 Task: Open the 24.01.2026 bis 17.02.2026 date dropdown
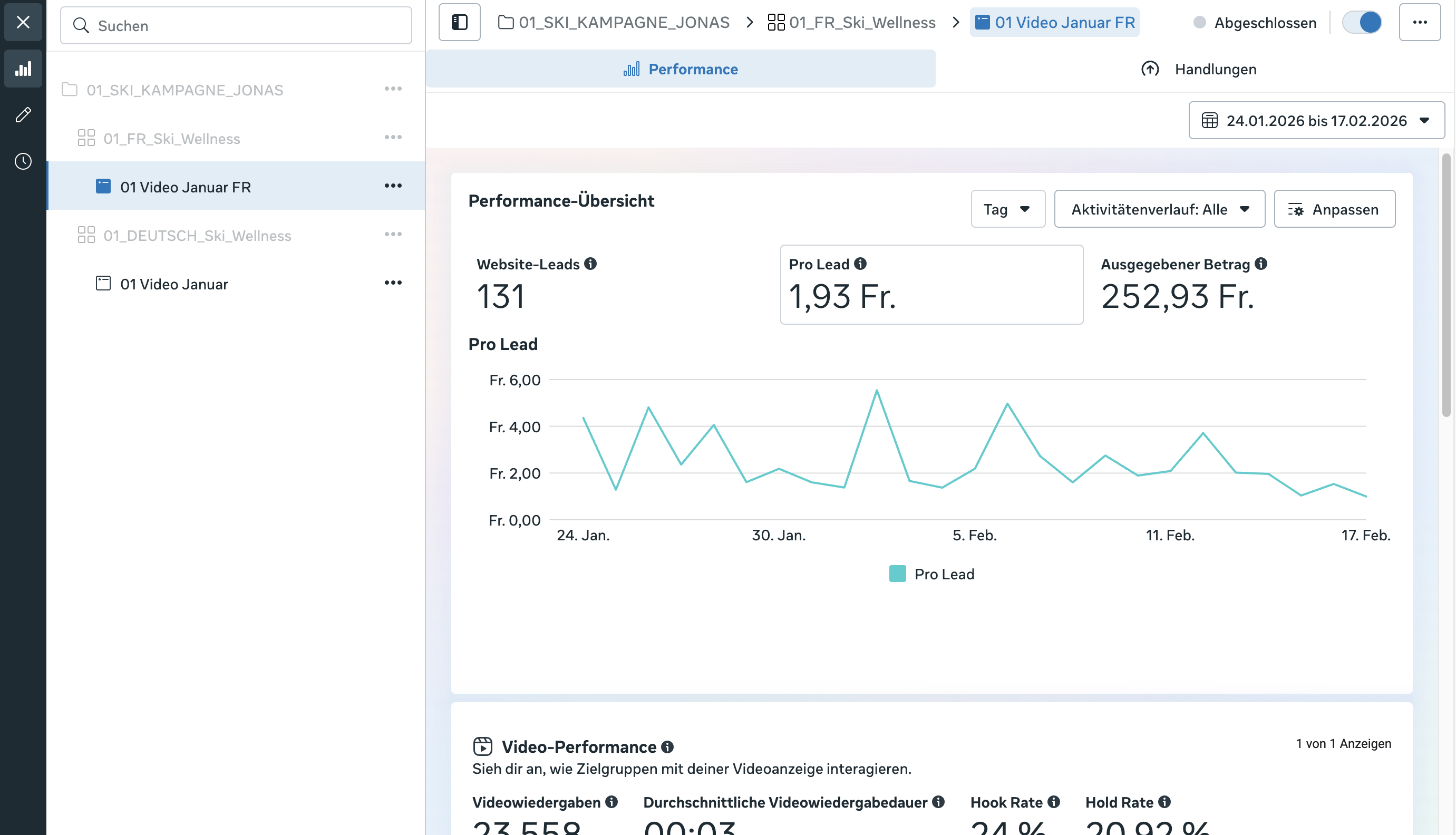coord(1316,120)
